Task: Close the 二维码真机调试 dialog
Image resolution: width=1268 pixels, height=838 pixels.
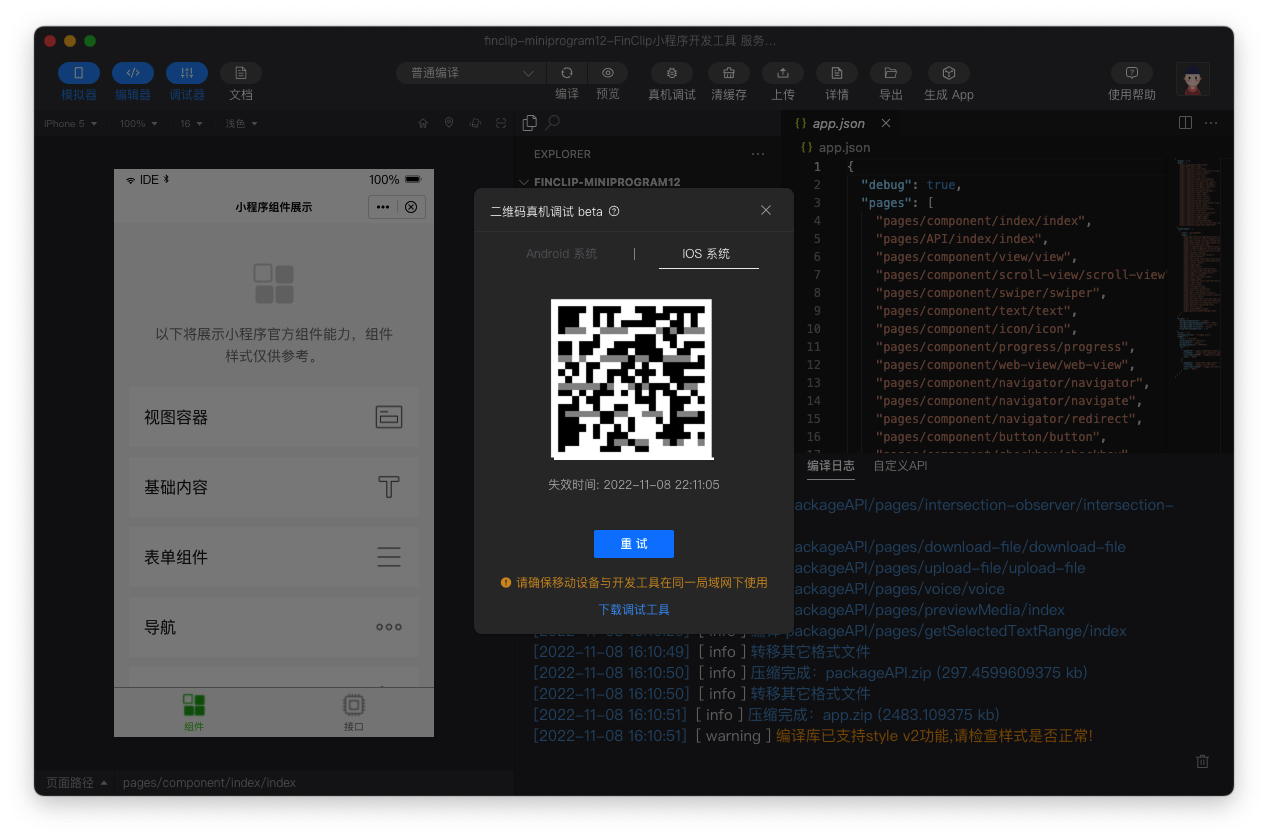Action: [x=766, y=211]
